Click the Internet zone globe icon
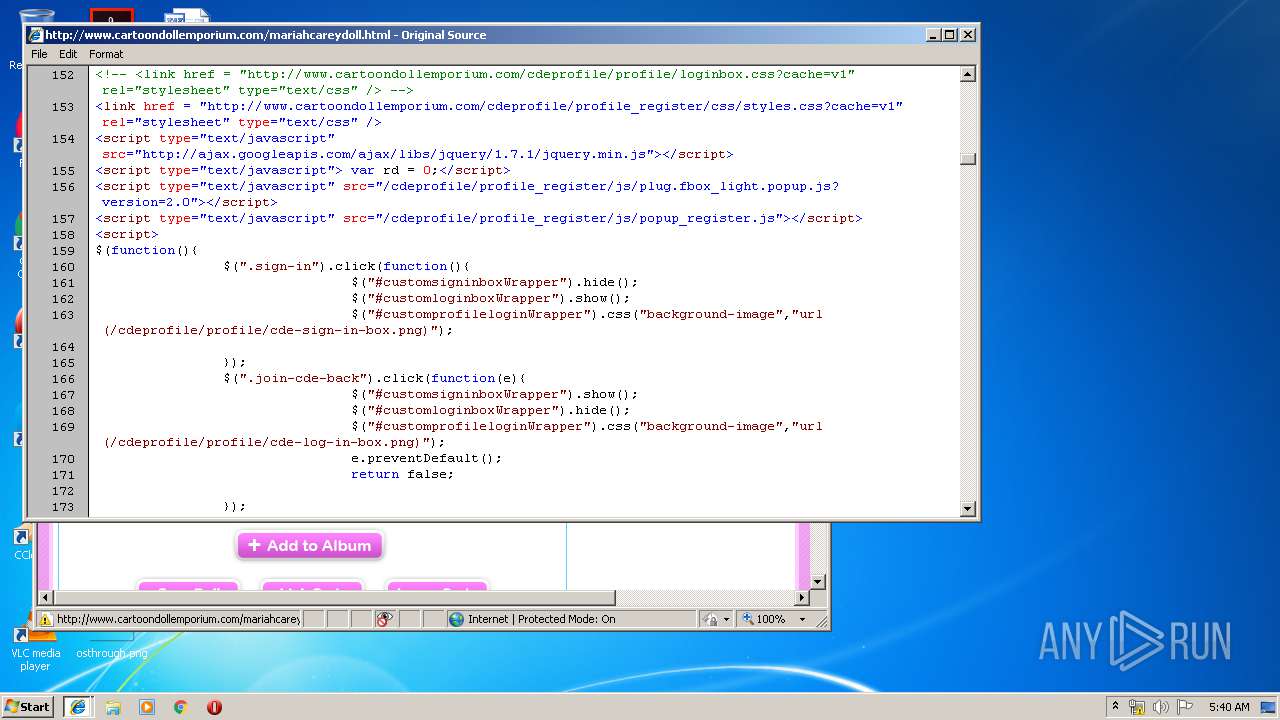Screen dimensions: 1280x720 [x=457, y=619]
